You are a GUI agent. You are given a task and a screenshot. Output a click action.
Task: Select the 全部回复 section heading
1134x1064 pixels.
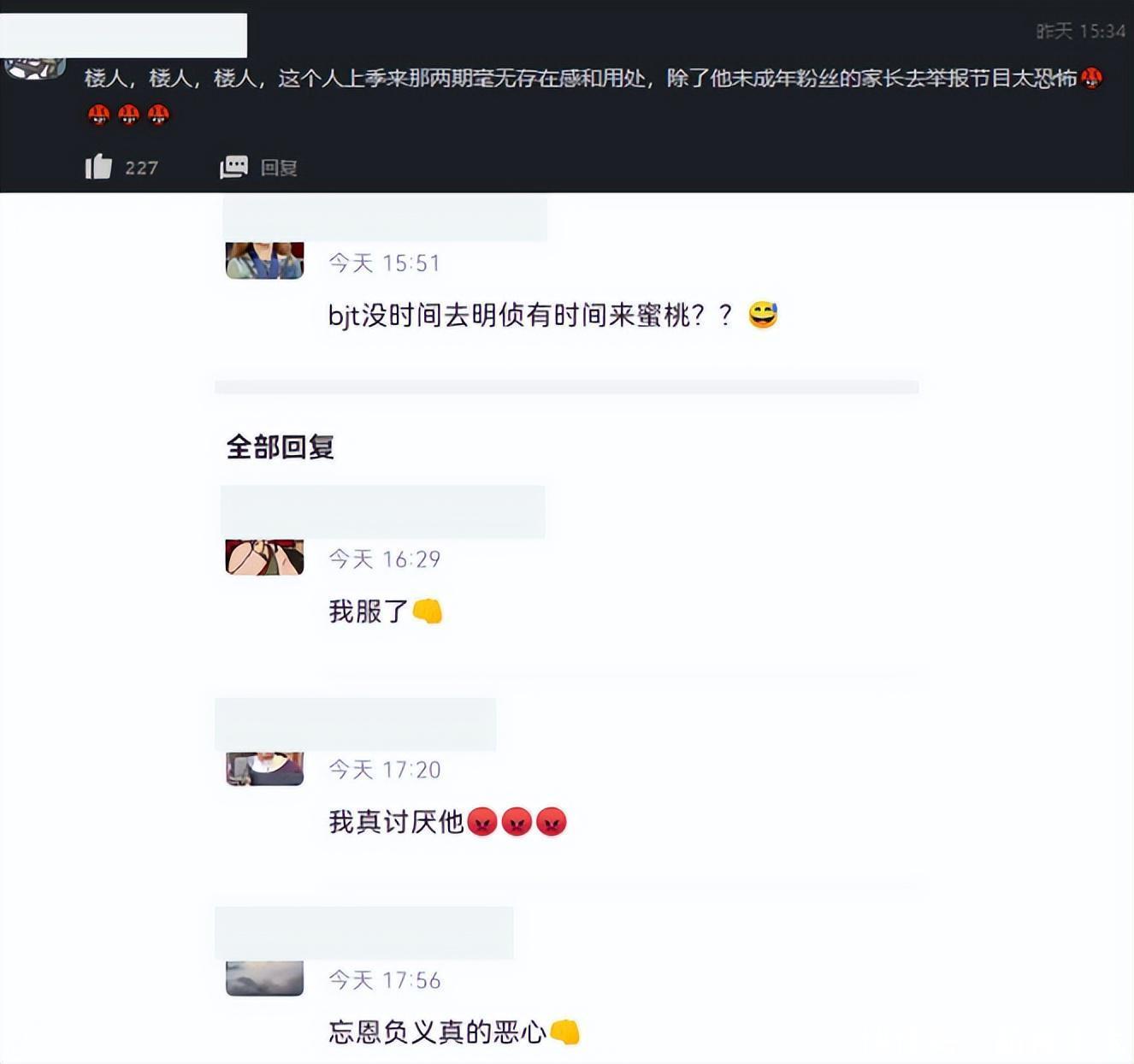click(x=280, y=446)
